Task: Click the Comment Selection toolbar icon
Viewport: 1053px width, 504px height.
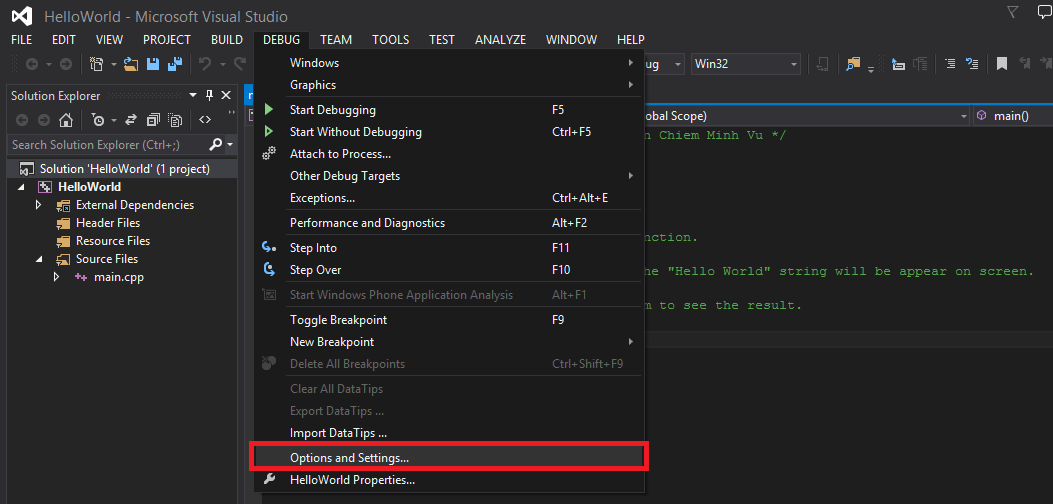Action: (950, 64)
